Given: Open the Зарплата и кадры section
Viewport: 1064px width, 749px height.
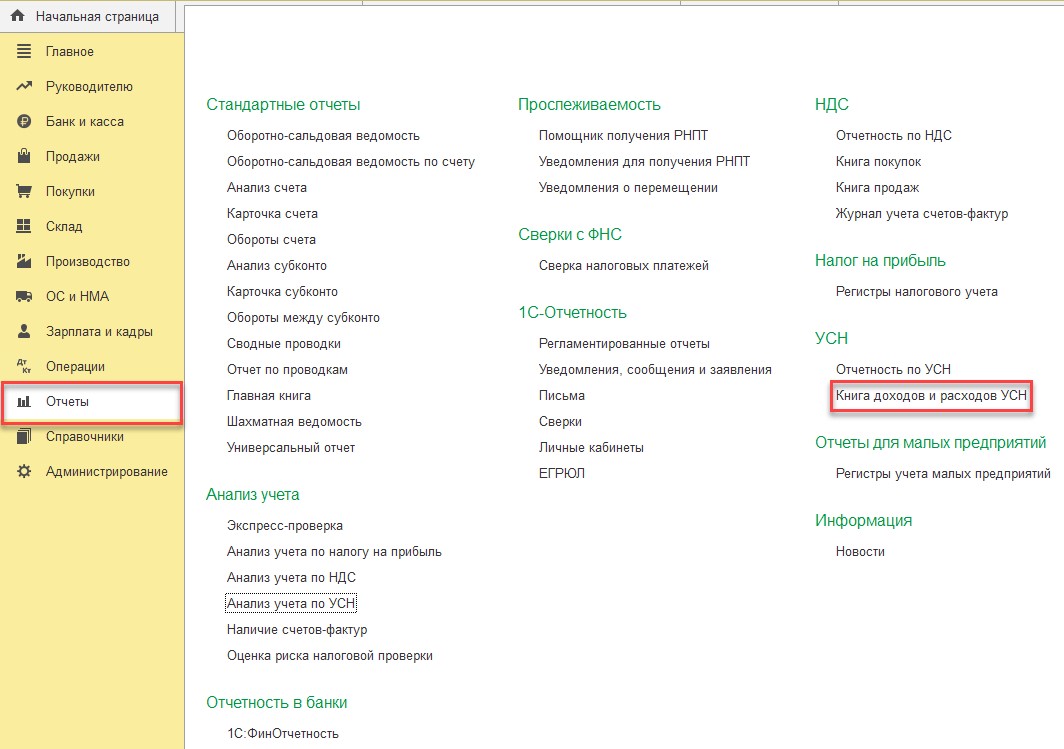Looking at the screenshot, I should [x=99, y=332].
